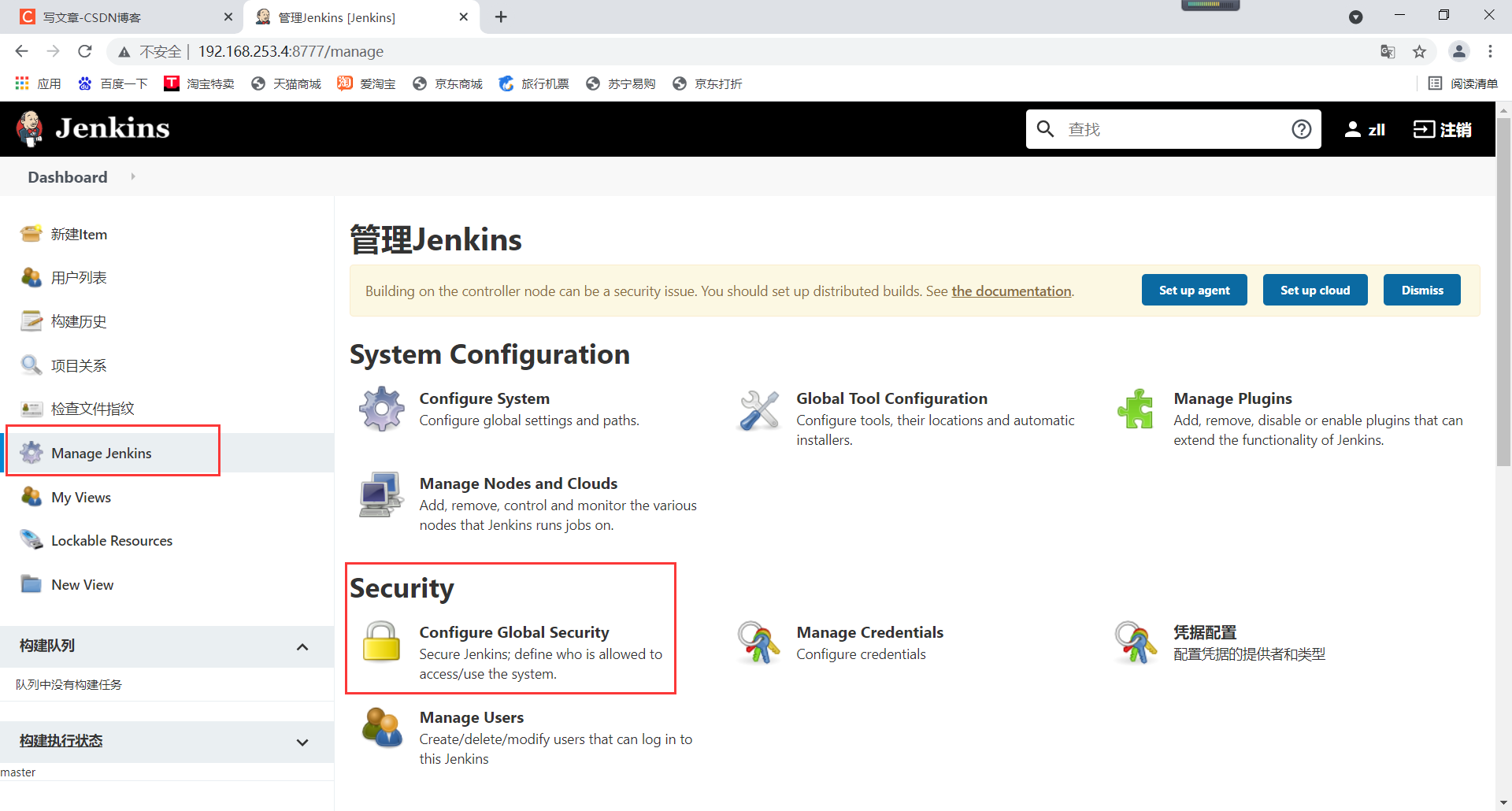Open Manage Users link
The width and height of the screenshot is (1512, 811).
pyautogui.click(x=472, y=717)
